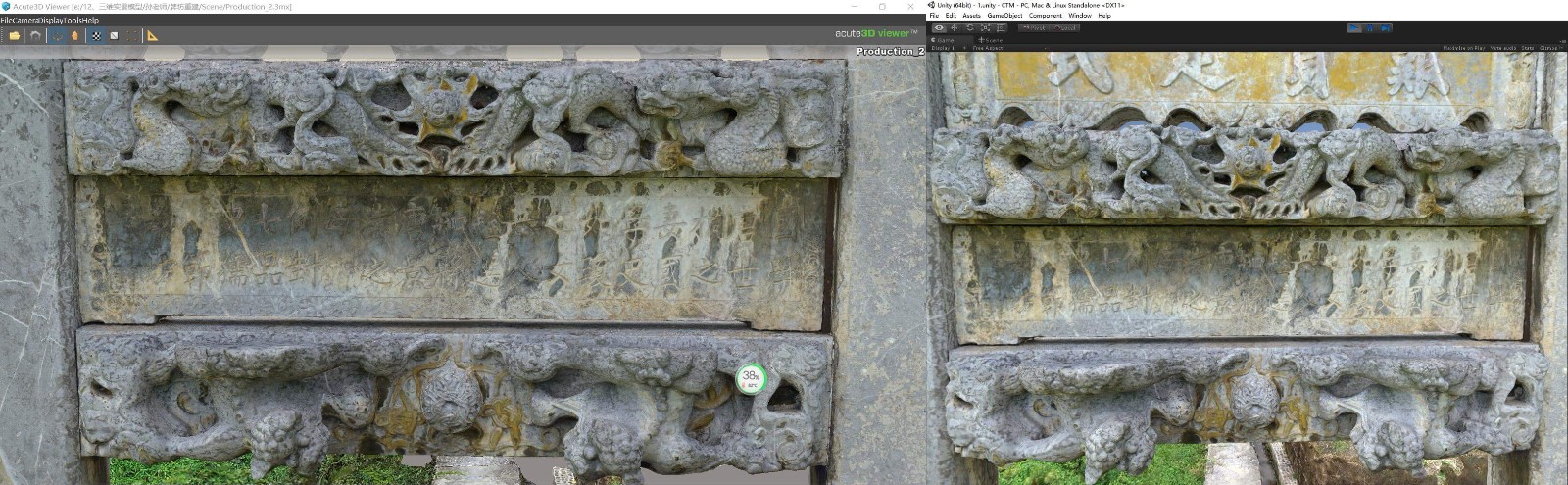
Task: Switch to the Scene tab
Action: [x=990, y=40]
